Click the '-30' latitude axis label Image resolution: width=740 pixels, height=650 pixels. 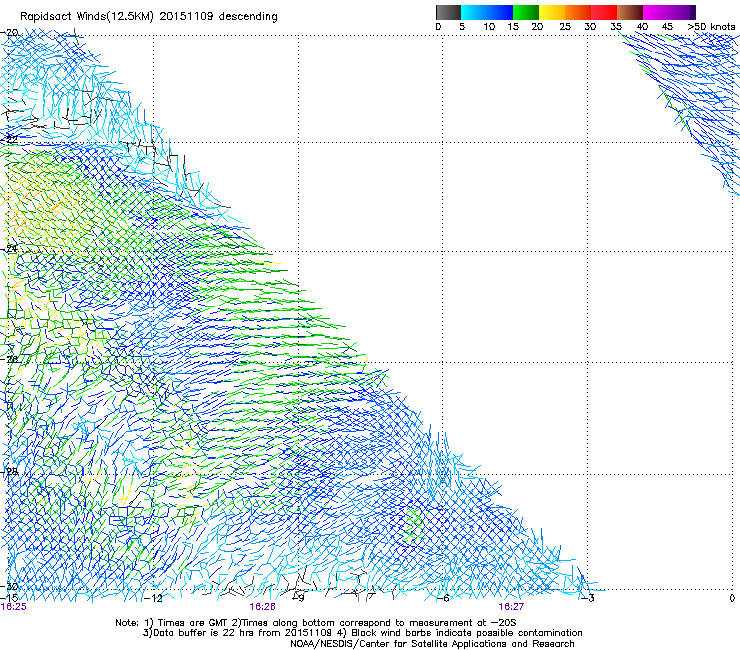pyautogui.click(x=10, y=587)
